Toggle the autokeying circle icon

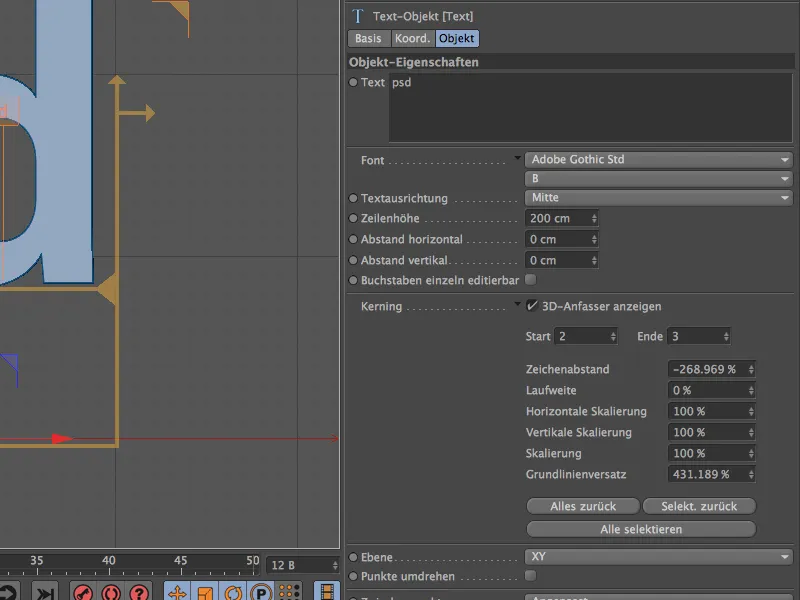point(111,592)
